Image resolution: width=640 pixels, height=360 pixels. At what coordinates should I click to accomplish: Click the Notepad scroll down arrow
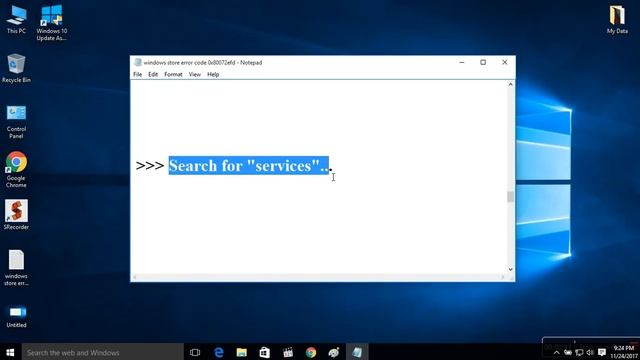point(510,269)
